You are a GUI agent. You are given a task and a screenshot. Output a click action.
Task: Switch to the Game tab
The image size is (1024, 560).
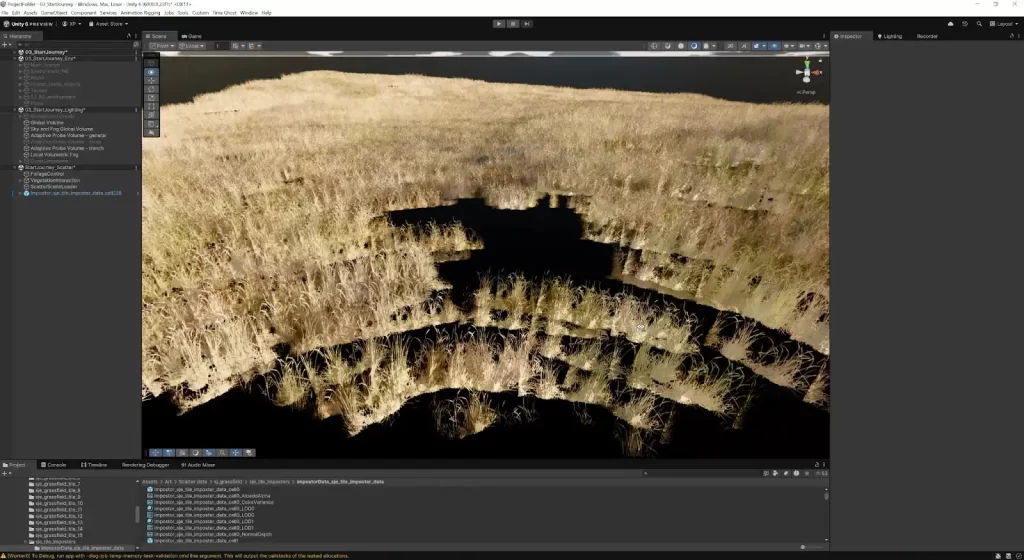coord(192,36)
